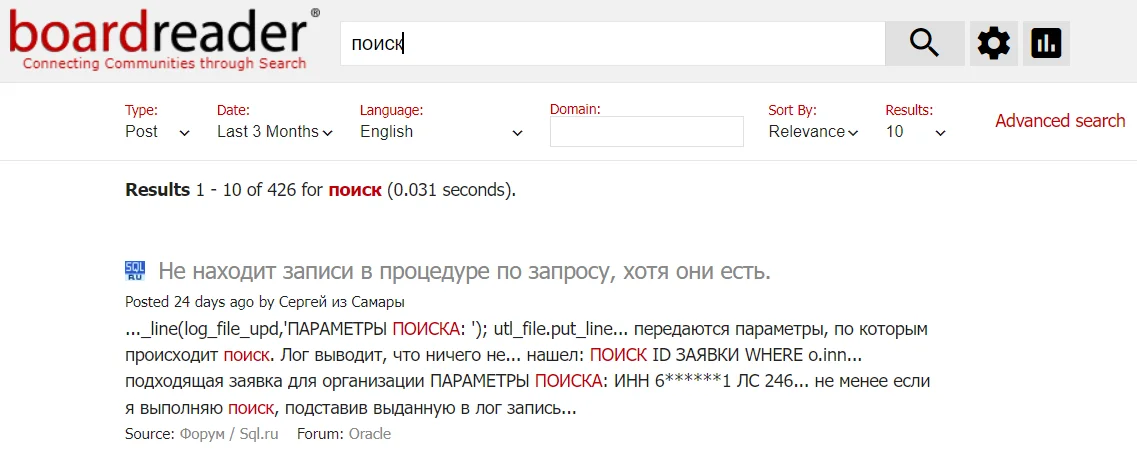Click the Posted 24 days ago text

click(x=189, y=301)
